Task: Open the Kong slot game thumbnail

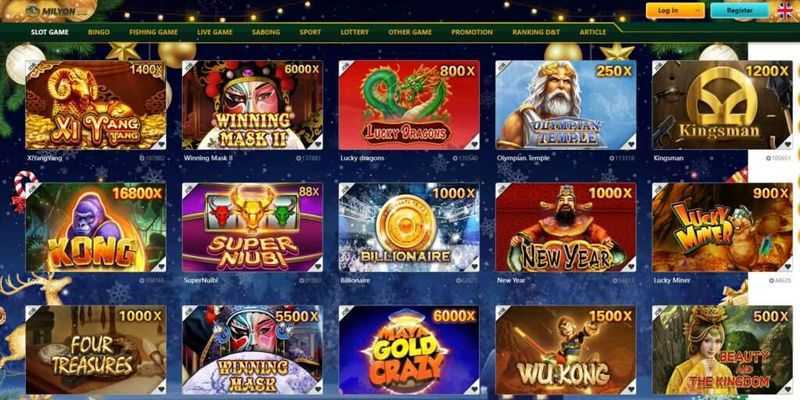Action: 96,228
